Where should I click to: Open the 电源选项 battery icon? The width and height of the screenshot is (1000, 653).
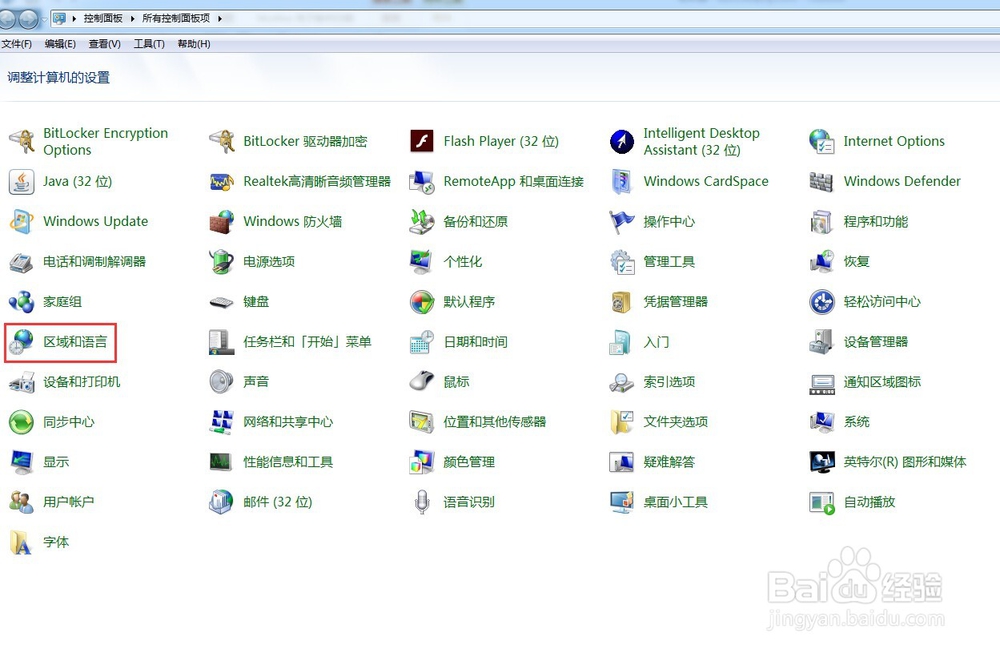[222, 261]
